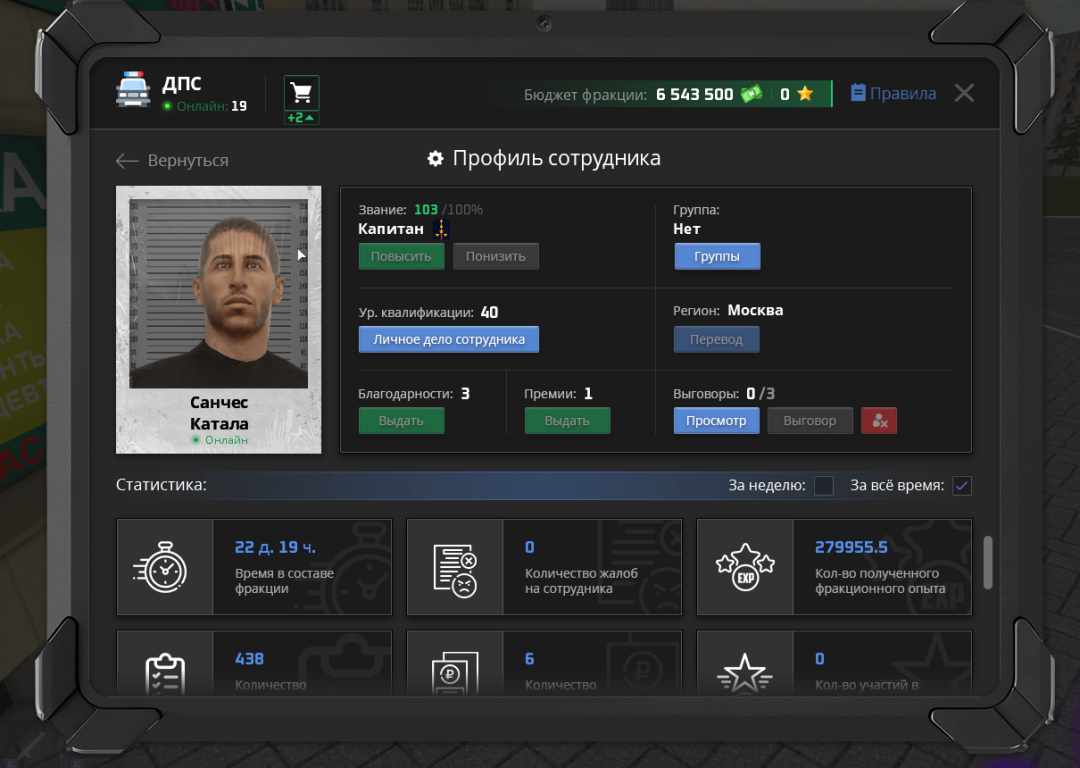Issue commendation via Выдать under Благодарности
Screen dimensions: 1080x768
pyautogui.click(x=401, y=420)
